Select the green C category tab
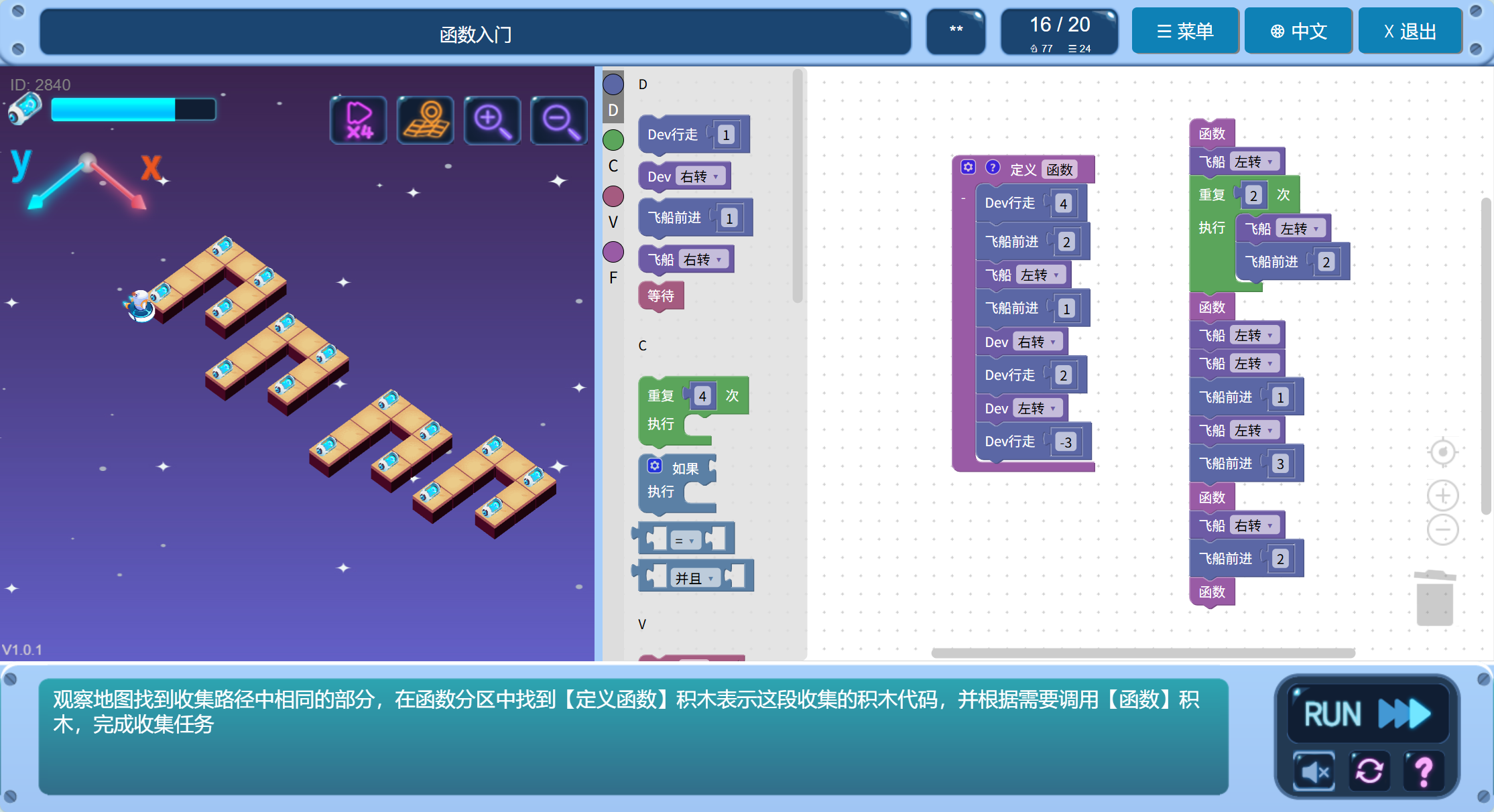The height and width of the screenshot is (812, 1494). point(613,141)
